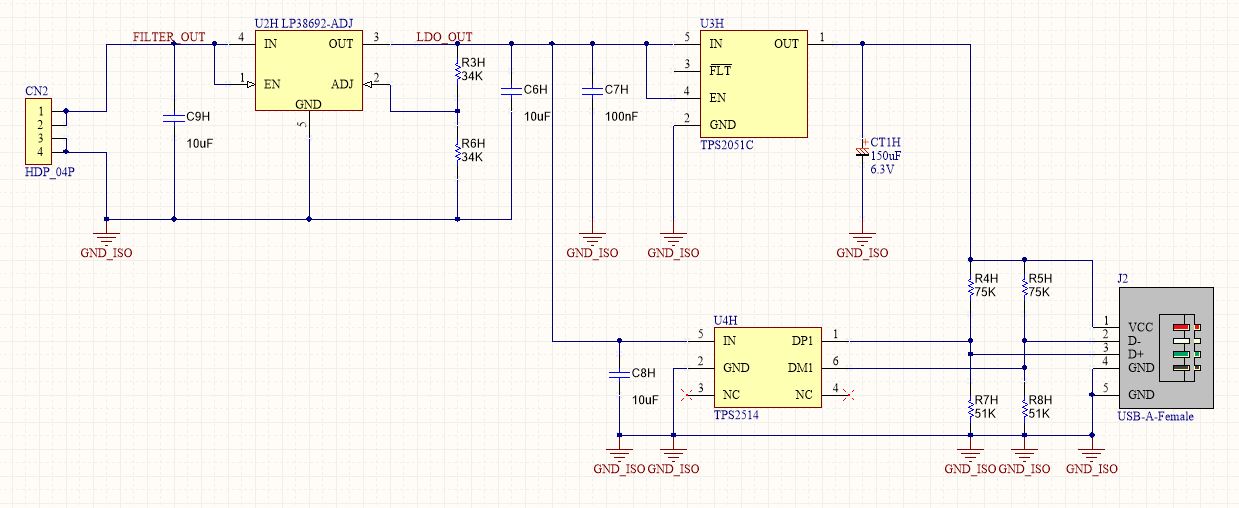
Task: Click the 10uF value of C8H
Action: 645,400
